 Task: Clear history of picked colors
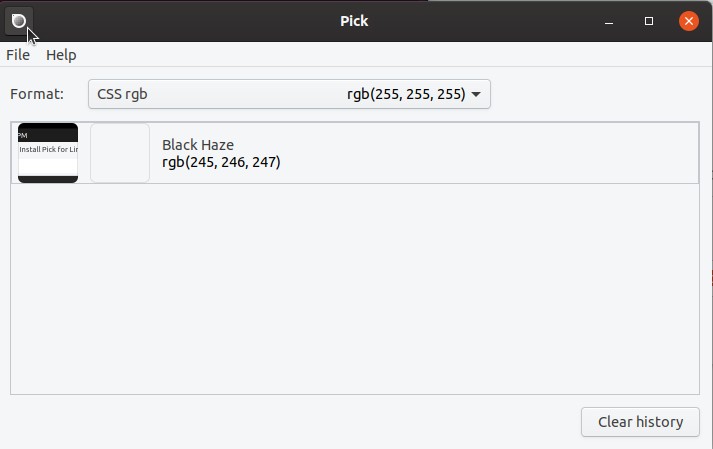click(640, 422)
